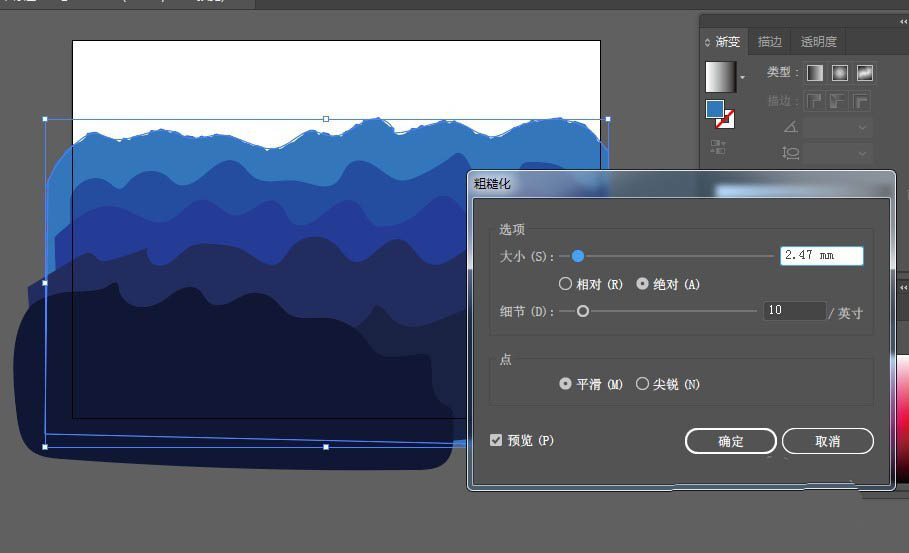Select the radial gradient type icon
Viewport: 909px width, 553px height.
(x=839, y=73)
